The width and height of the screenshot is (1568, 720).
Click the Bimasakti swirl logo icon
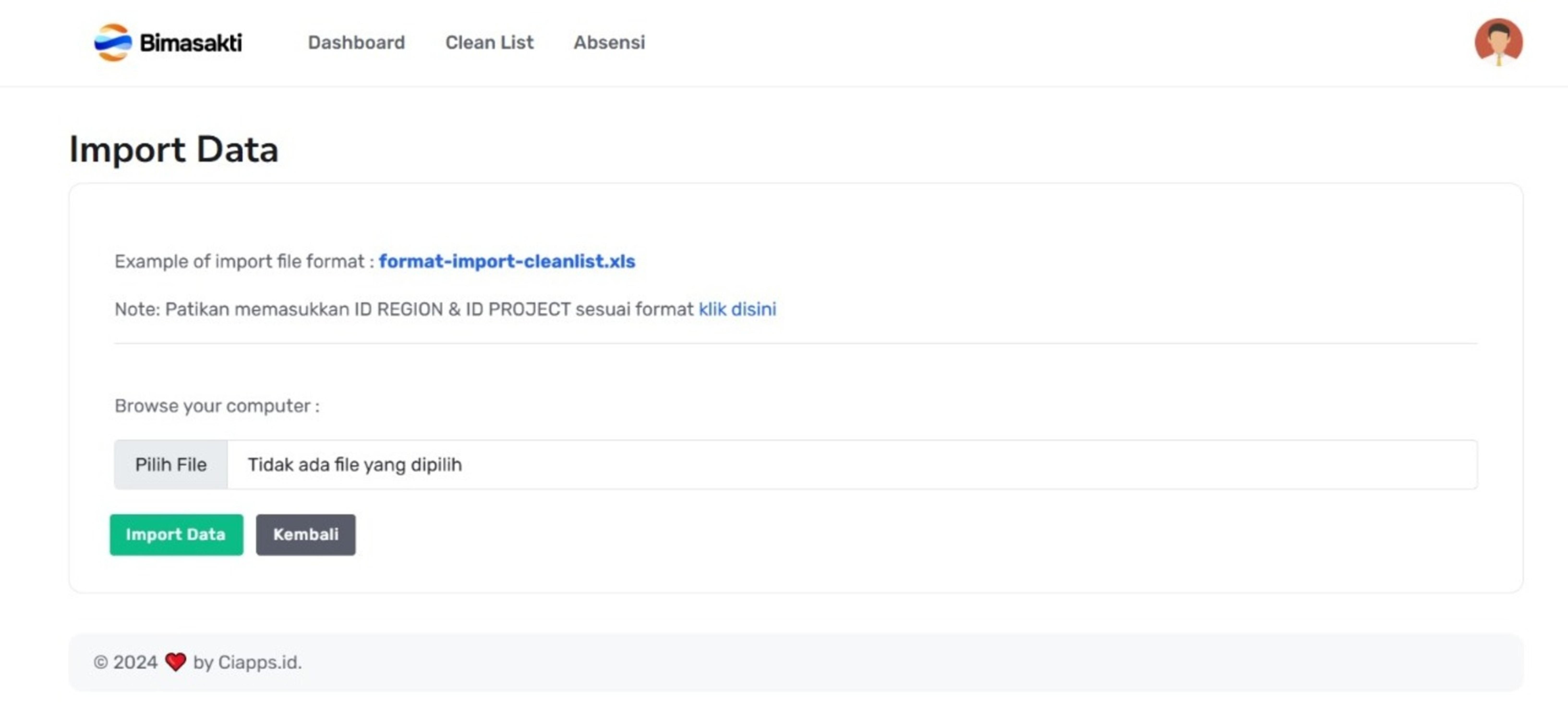click(x=113, y=43)
